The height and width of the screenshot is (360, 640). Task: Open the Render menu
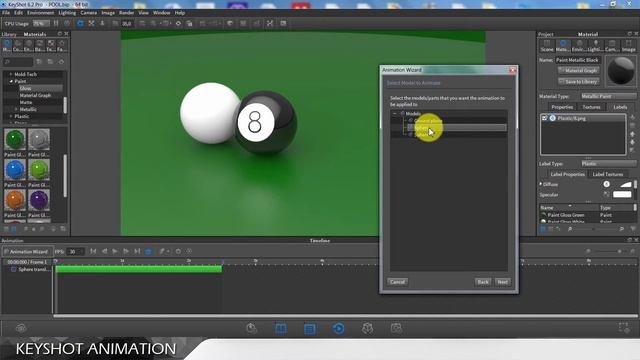click(x=127, y=13)
